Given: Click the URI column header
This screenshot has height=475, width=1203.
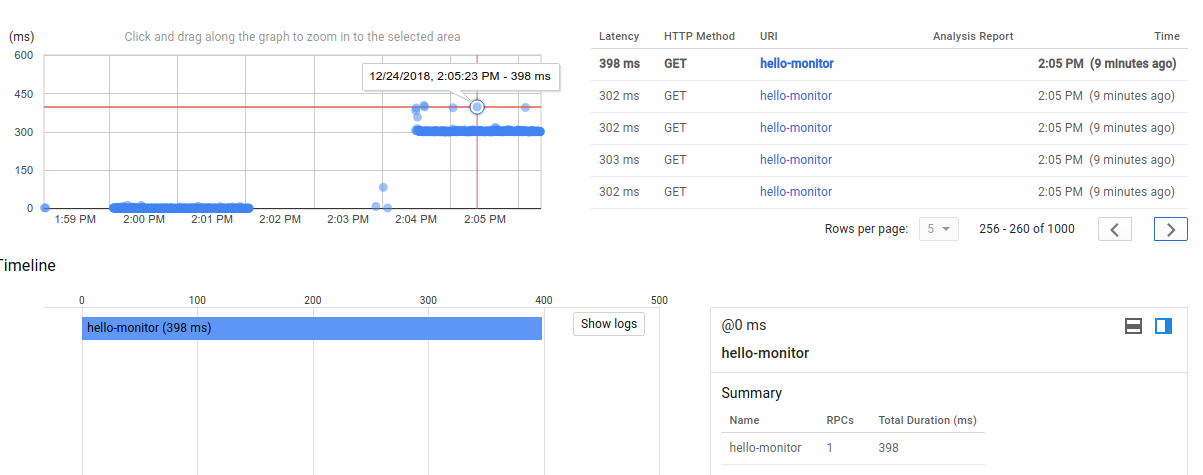Looking at the screenshot, I should (769, 36).
